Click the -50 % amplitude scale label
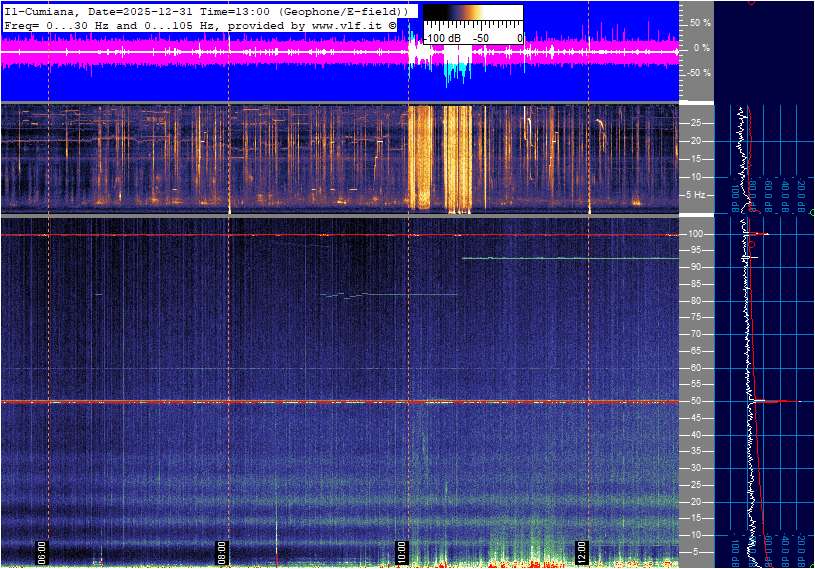Image resolution: width=815 pixels, height=569 pixels. pyautogui.click(x=698, y=73)
